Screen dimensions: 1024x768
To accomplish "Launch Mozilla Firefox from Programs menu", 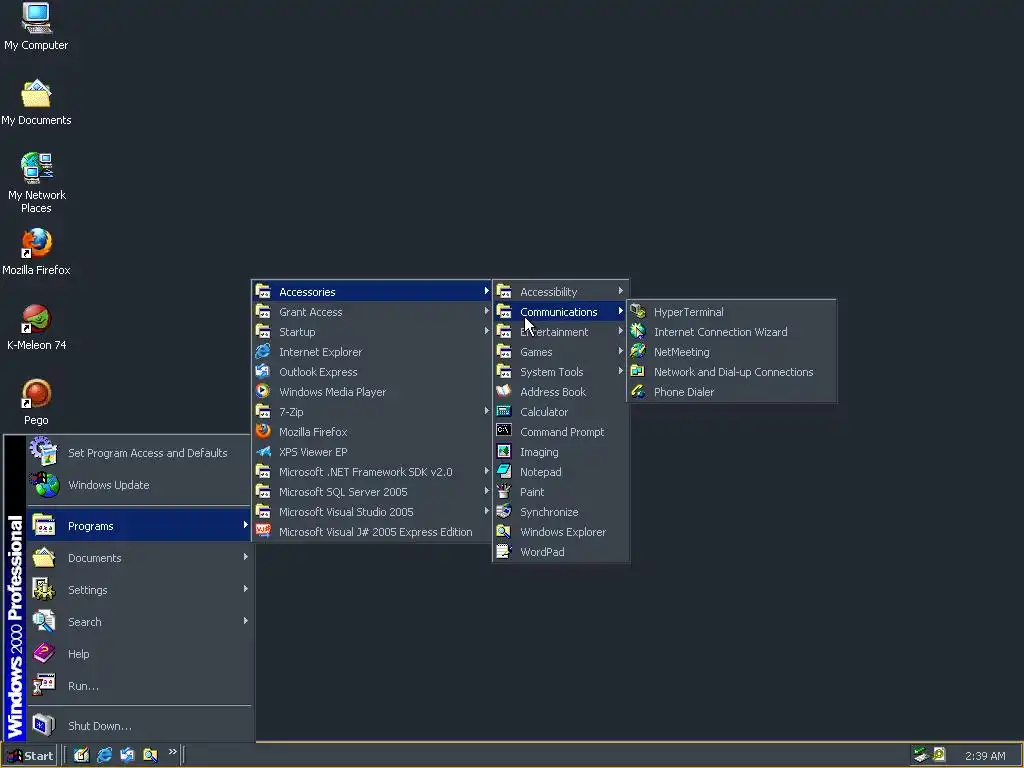I will coord(372,432).
